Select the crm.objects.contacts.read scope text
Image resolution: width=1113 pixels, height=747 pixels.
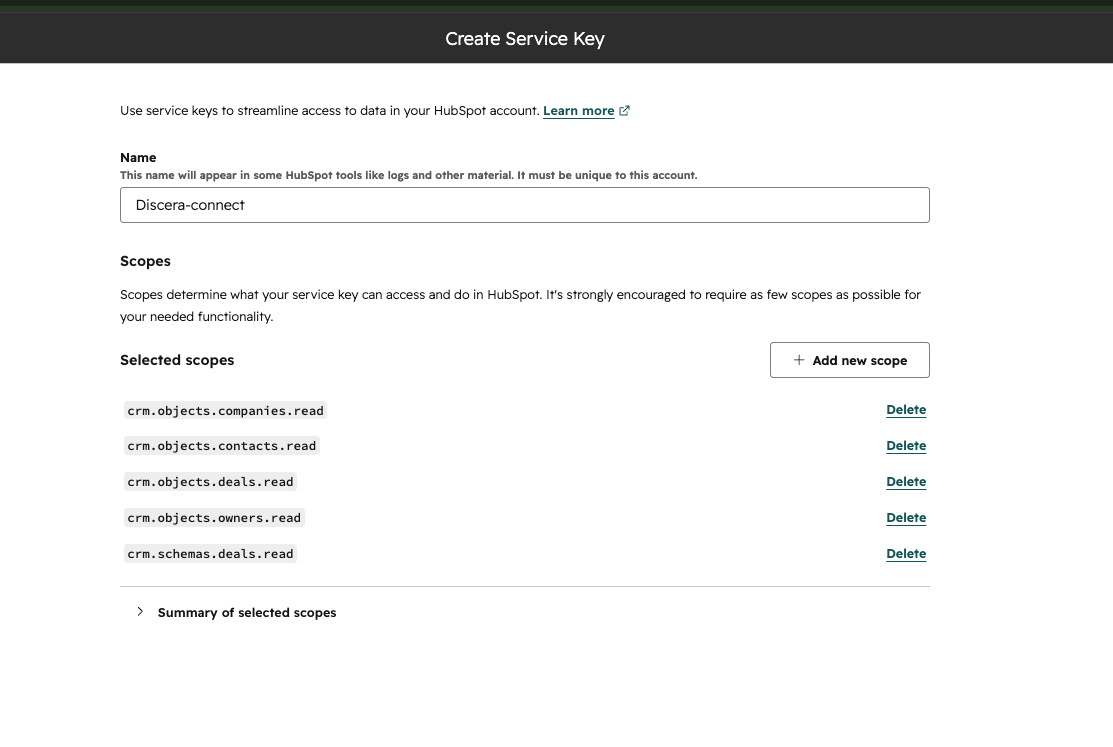tap(221, 446)
